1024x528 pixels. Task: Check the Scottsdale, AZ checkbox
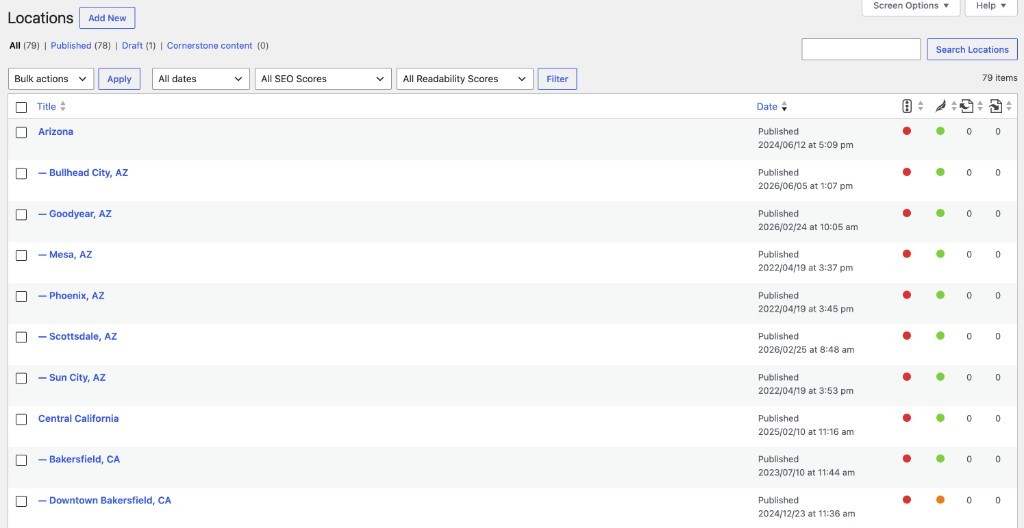click(22, 337)
